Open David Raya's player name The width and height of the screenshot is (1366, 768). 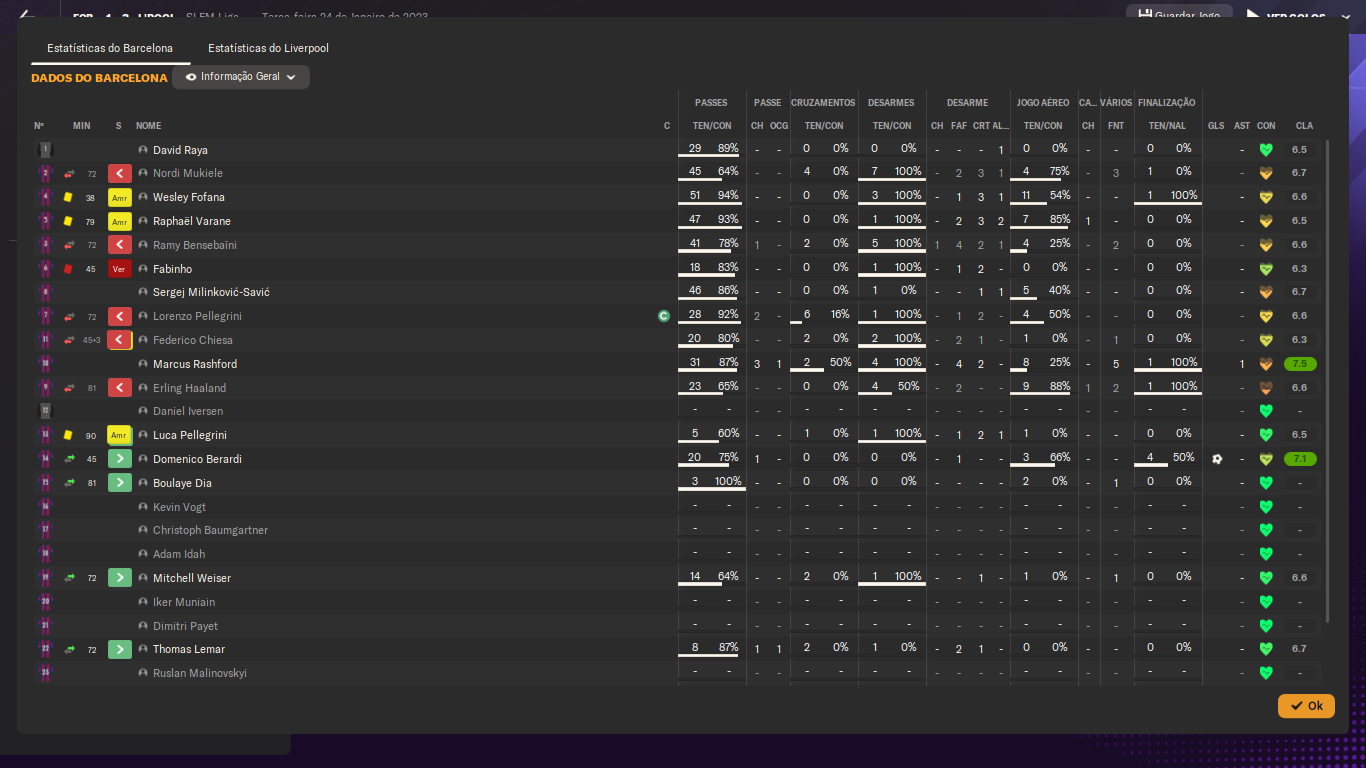180,150
